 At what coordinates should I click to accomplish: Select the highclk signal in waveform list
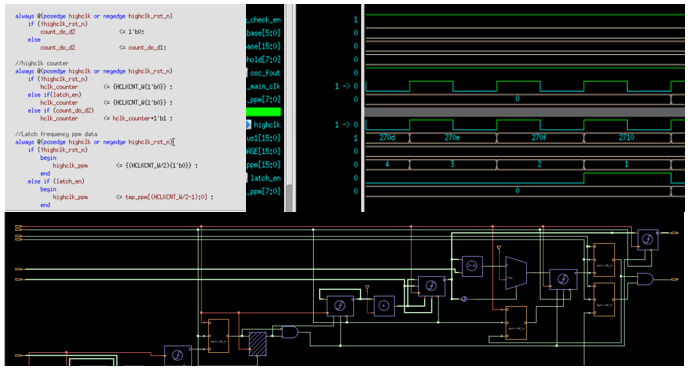coord(267,125)
